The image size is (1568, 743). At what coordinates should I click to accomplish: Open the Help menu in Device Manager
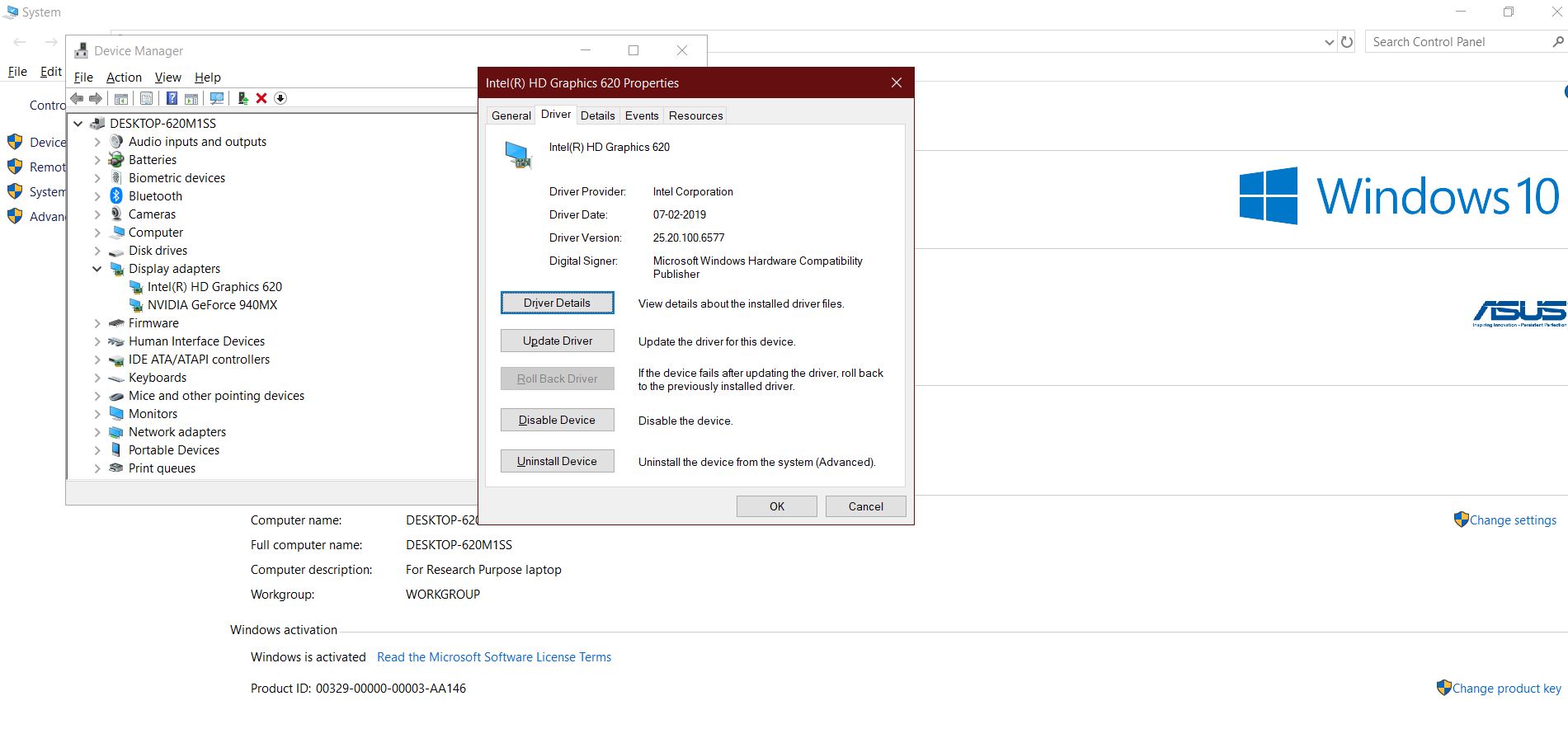(x=208, y=78)
